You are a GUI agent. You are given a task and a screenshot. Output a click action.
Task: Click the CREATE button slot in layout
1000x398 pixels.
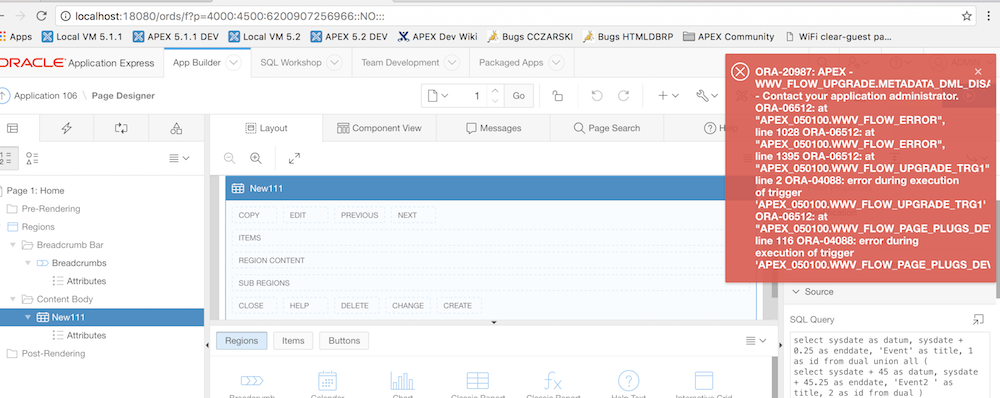click(x=458, y=306)
